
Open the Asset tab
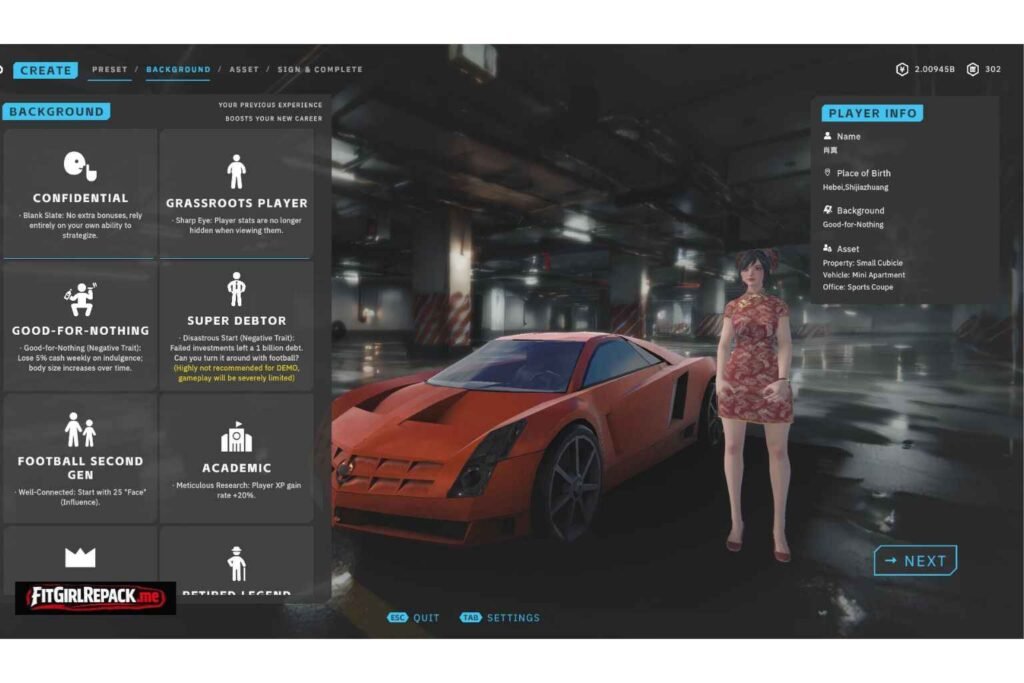tap(244, 70)
